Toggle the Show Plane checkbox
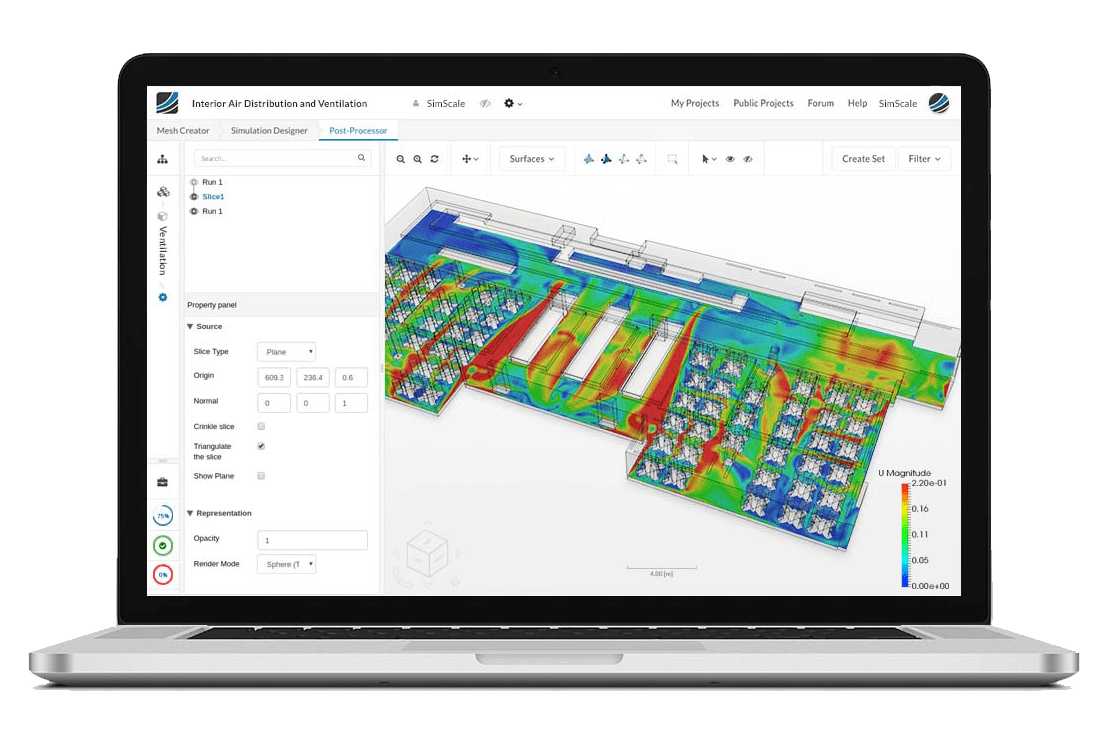Screen dimensions: 1104x750 click(261, 476)
